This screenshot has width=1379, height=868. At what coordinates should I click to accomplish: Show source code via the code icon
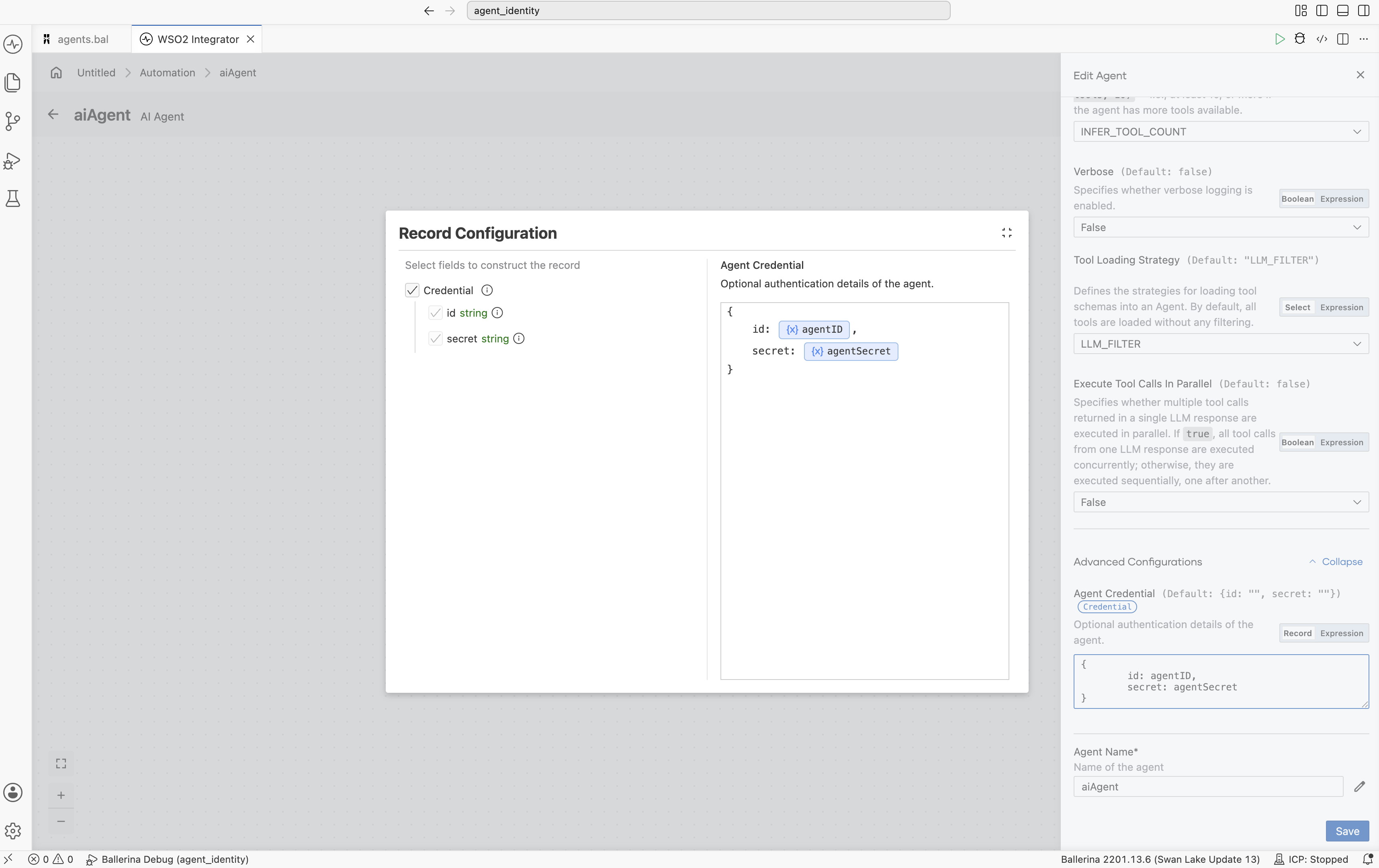point(1322,39)
